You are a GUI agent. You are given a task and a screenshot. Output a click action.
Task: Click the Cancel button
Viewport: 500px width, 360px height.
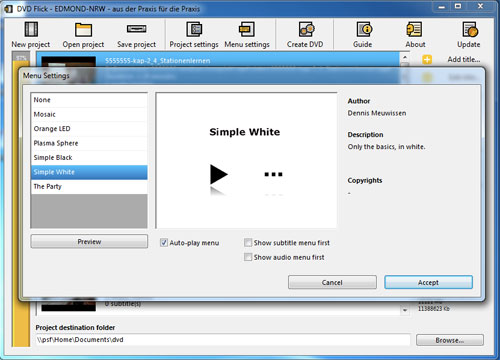(x=332, y=282)
